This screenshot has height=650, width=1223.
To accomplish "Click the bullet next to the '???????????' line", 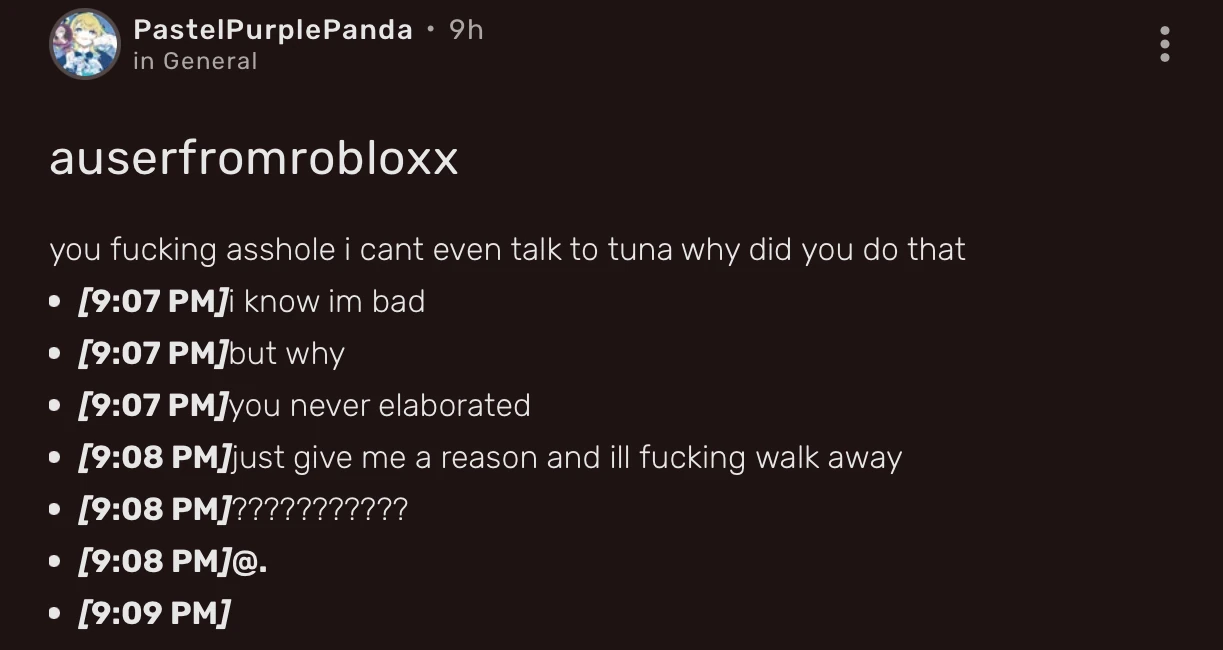I will [57, 509].
